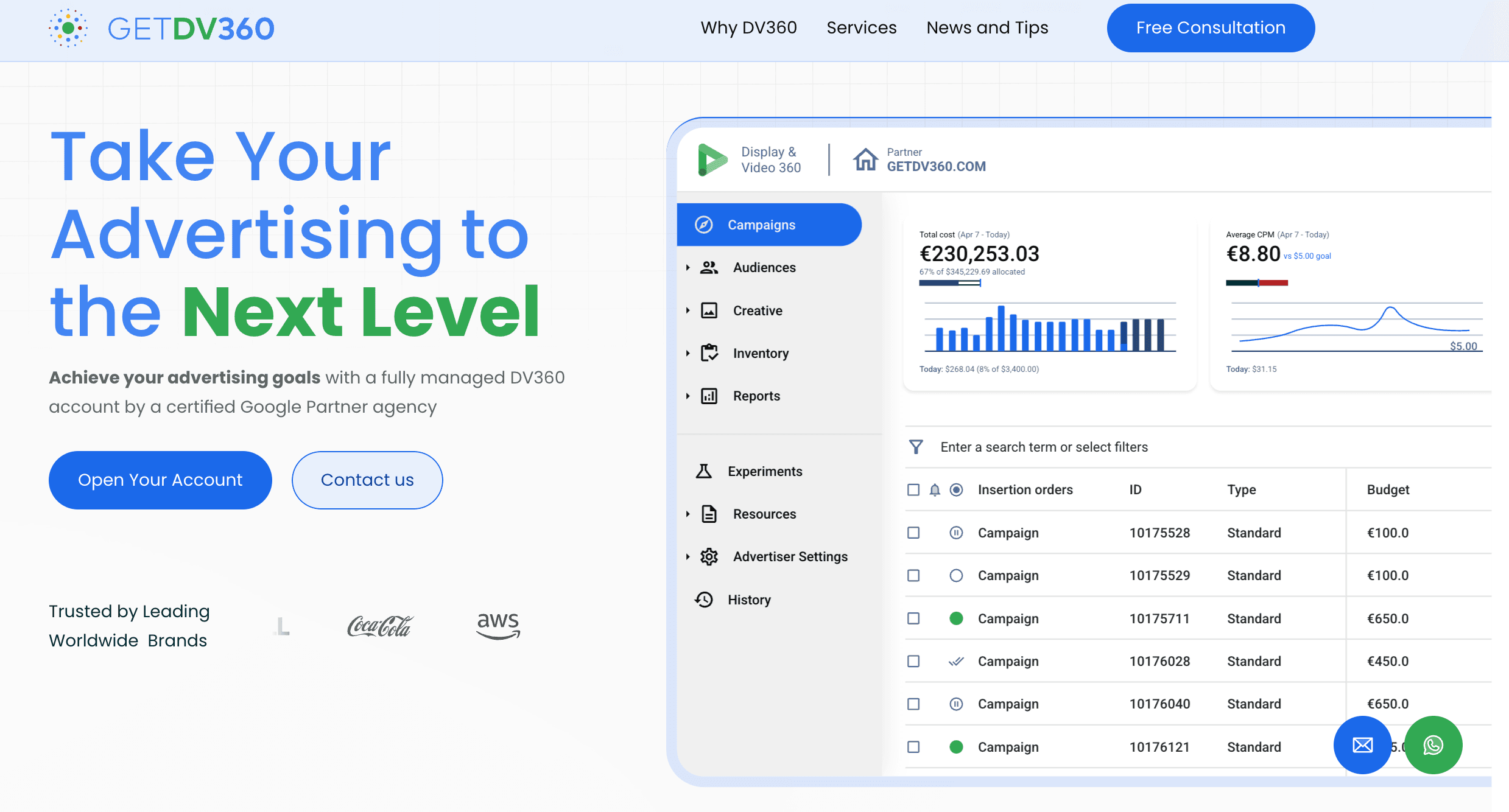
Task: Select the checkbox for campaign 10176121
Action: click(913, 747)
